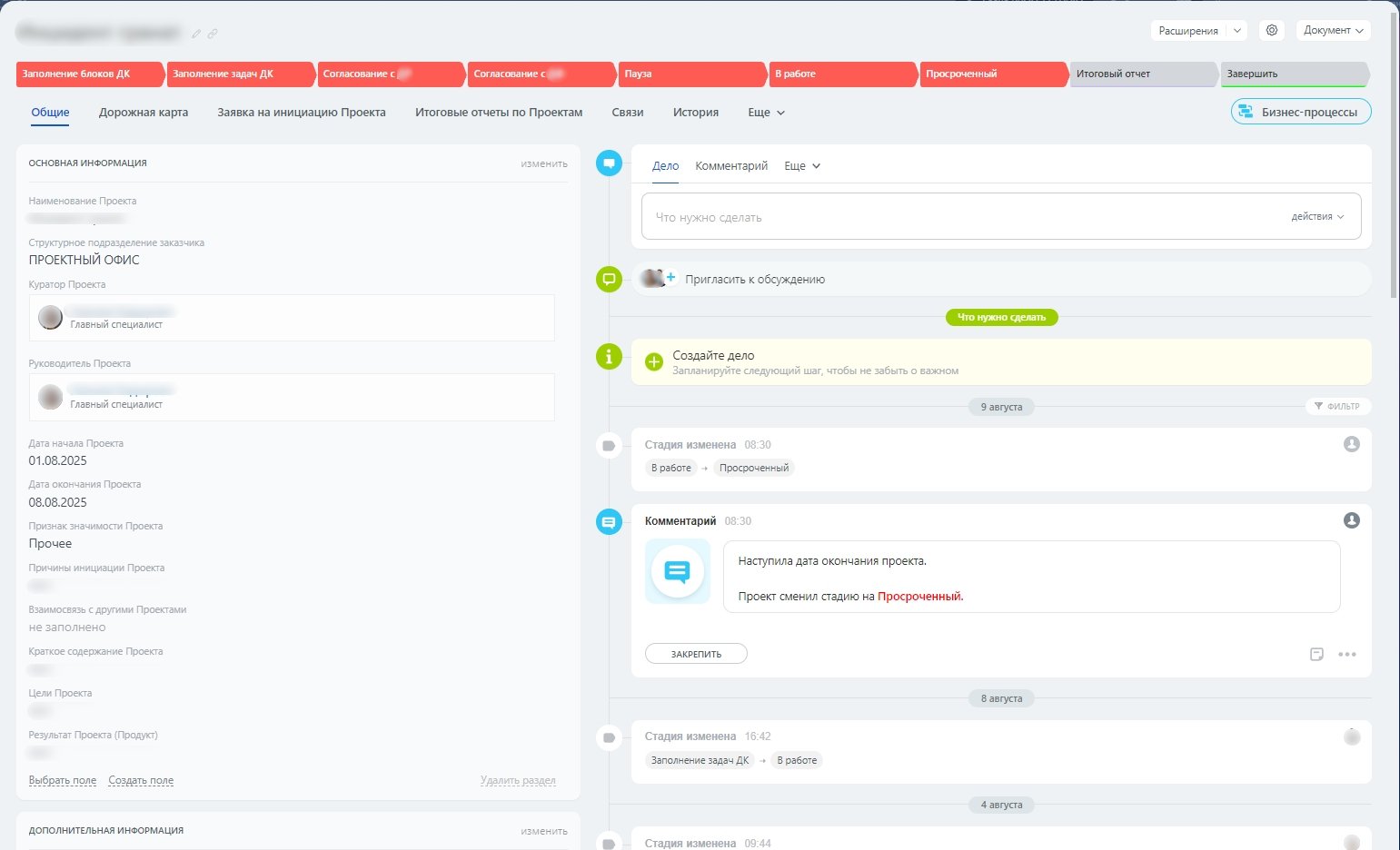Click the Прочее value

click(x=51, y=543)
